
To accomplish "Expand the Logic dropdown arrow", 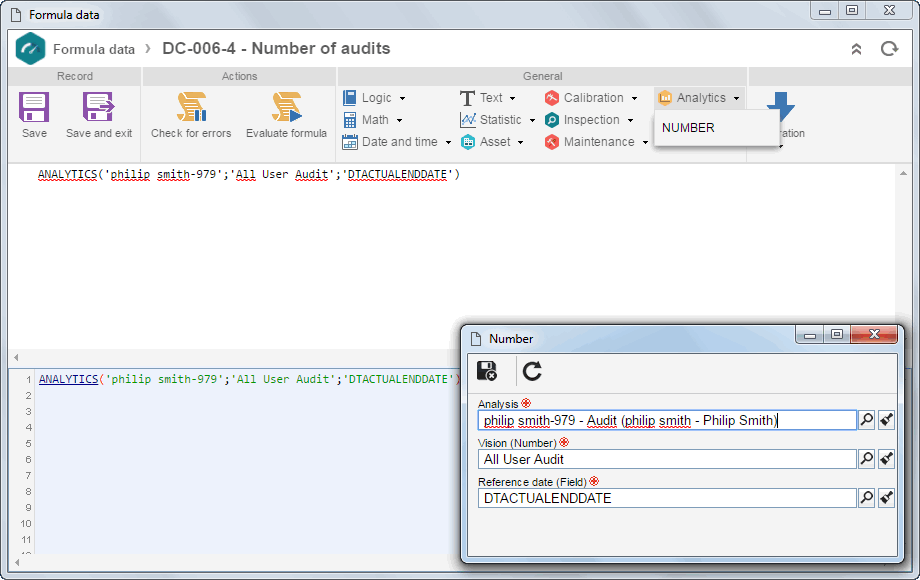I will pos(402,99).
